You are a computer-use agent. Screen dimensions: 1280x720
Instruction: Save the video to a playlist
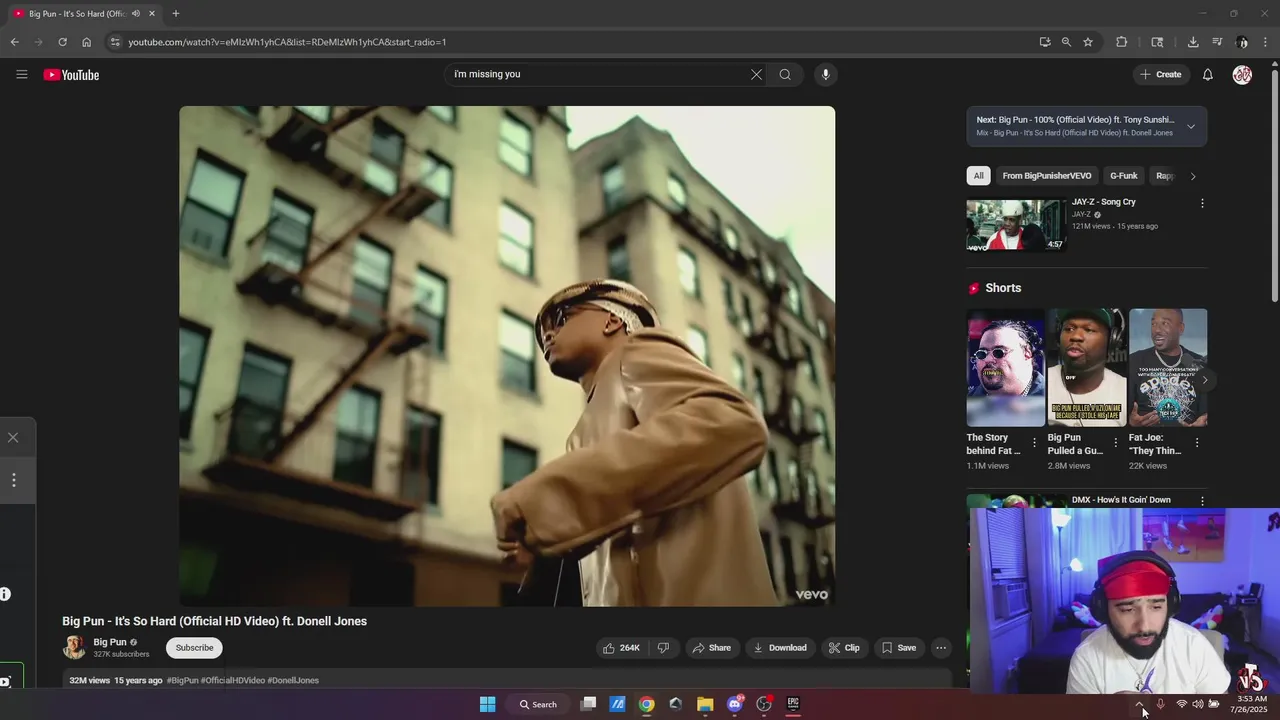899,648
